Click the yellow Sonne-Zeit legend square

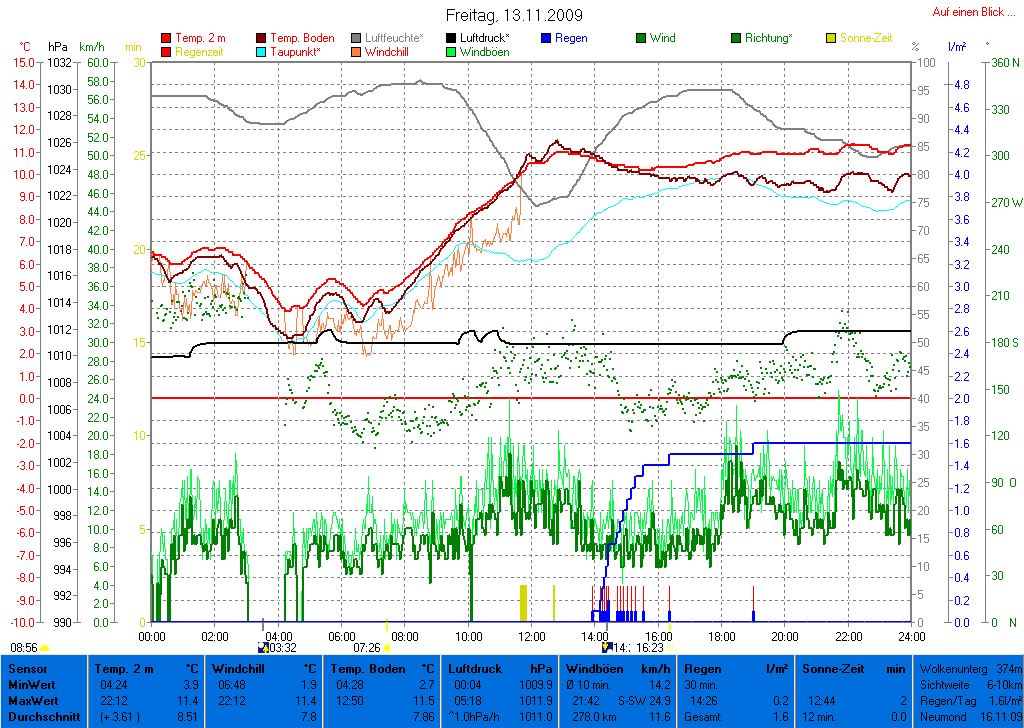tap(831, 38)
